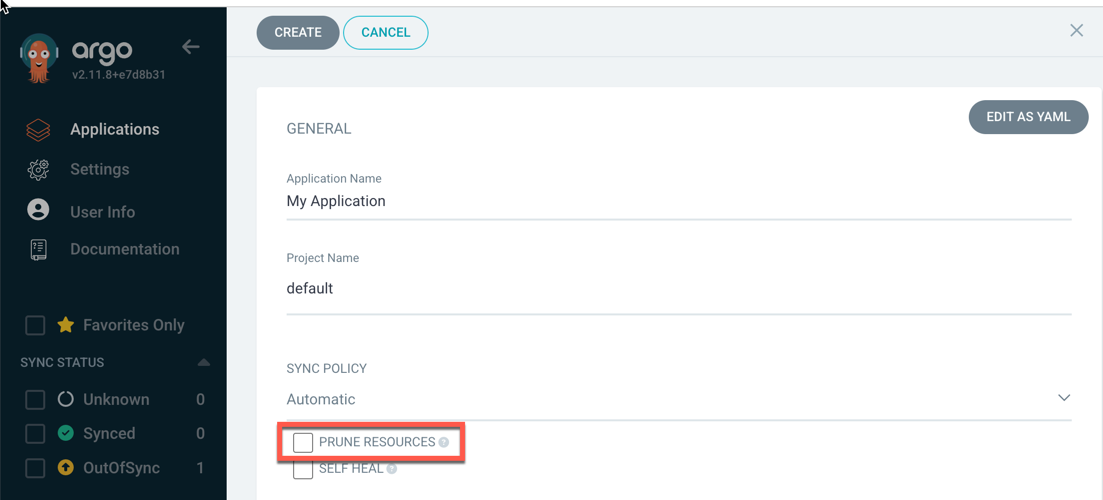
Task: Click the Documentation book icon
Action: click(x=38, y=250)
